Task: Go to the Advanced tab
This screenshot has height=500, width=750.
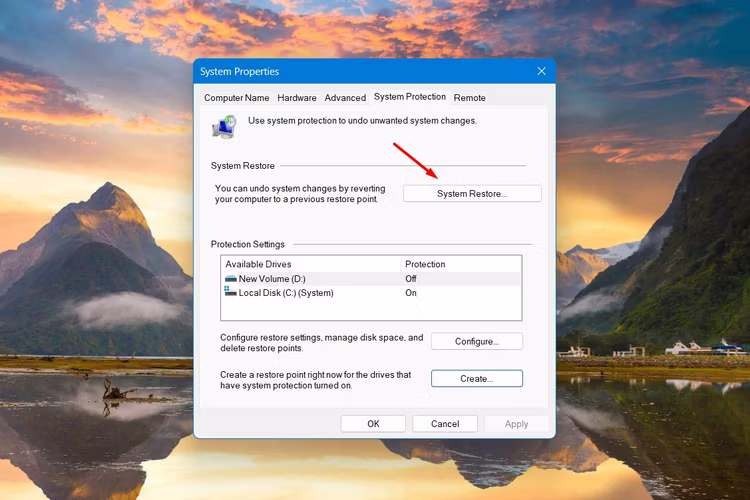Action: click(x=345, y=98)
